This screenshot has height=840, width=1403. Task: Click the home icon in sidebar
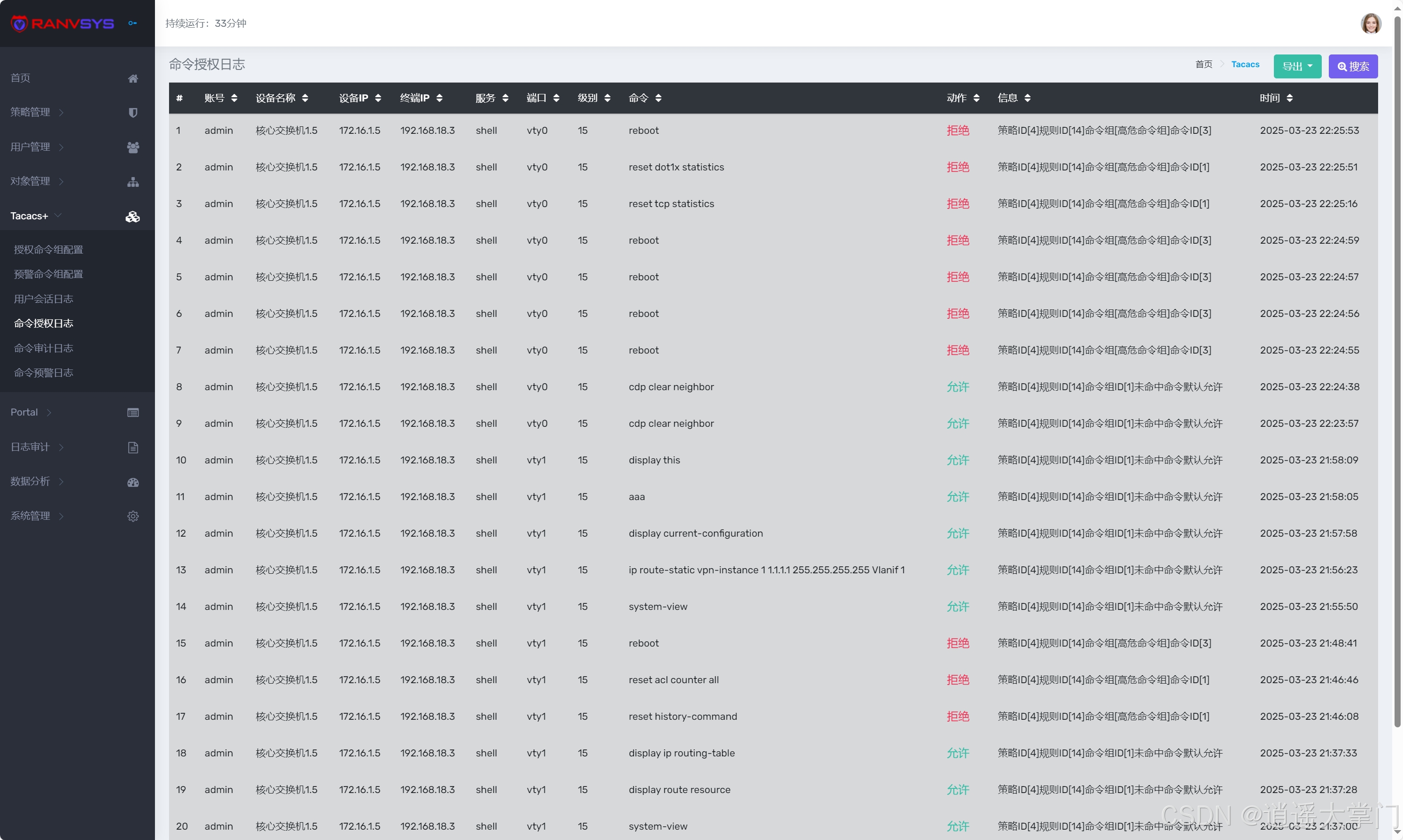click(x=133, y=78)
